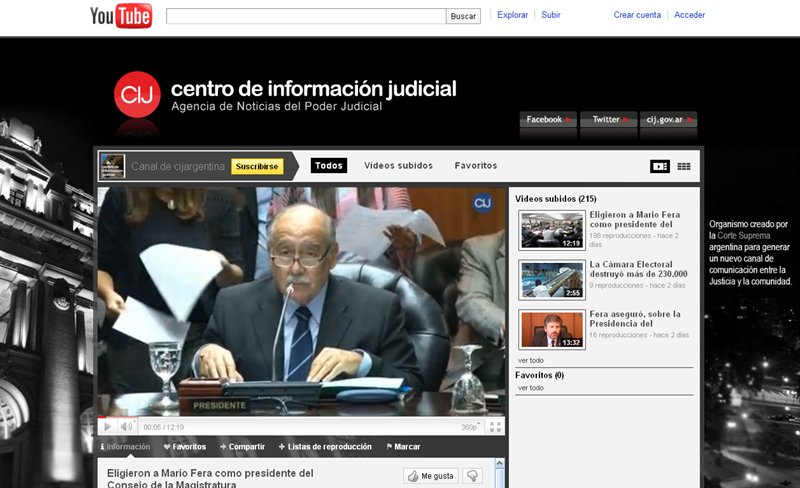Switch to grid view icon
This screenshot has width=800, height=488.
[684, 166]
